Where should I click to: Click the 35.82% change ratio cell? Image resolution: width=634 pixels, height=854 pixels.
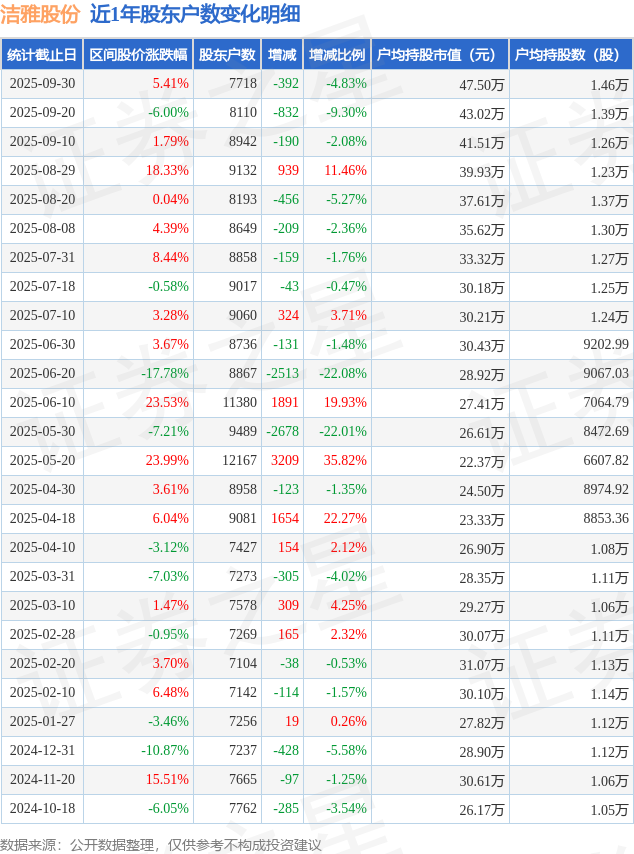pos(345,461)
